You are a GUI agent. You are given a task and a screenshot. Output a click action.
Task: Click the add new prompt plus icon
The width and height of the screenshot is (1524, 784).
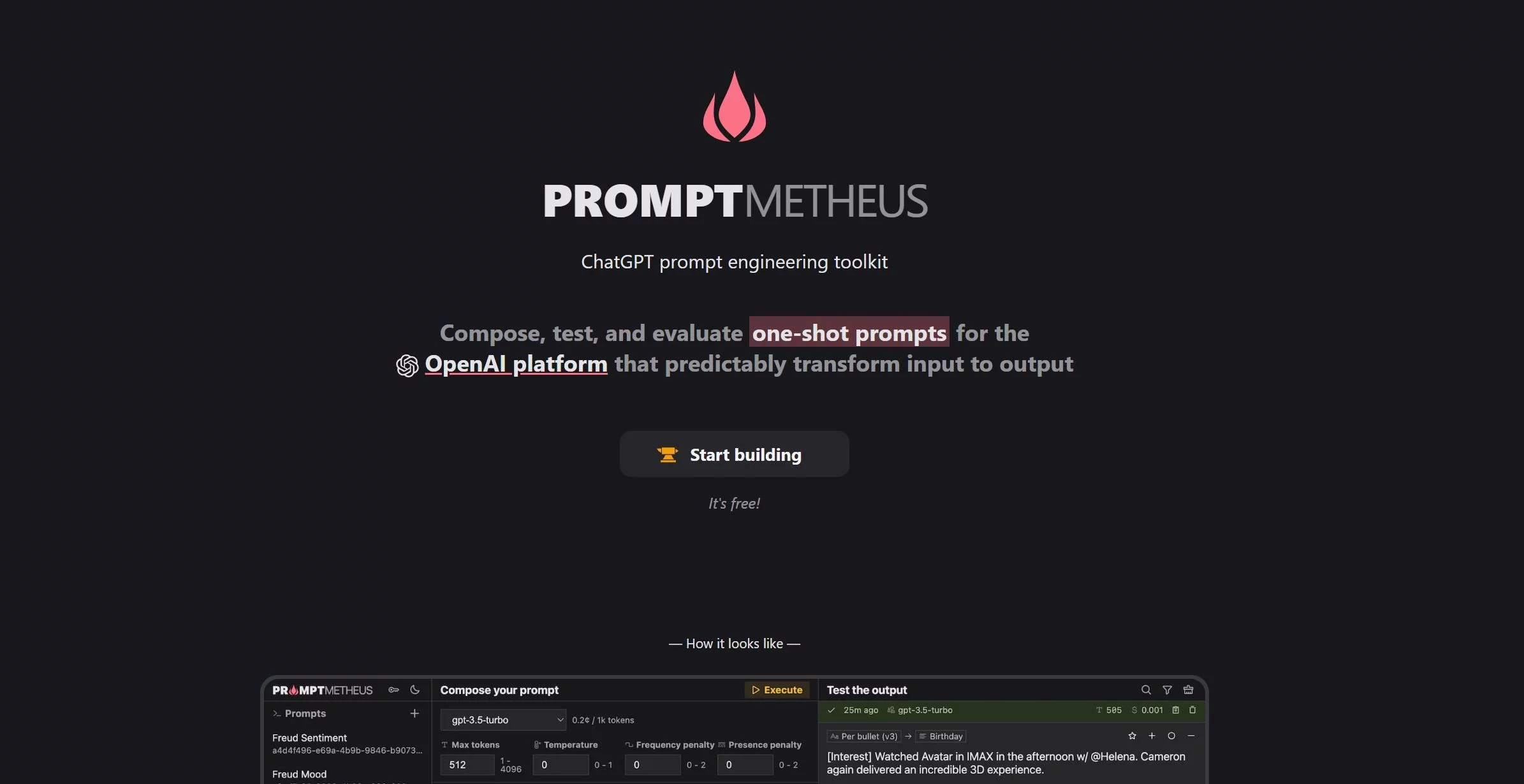414,712
